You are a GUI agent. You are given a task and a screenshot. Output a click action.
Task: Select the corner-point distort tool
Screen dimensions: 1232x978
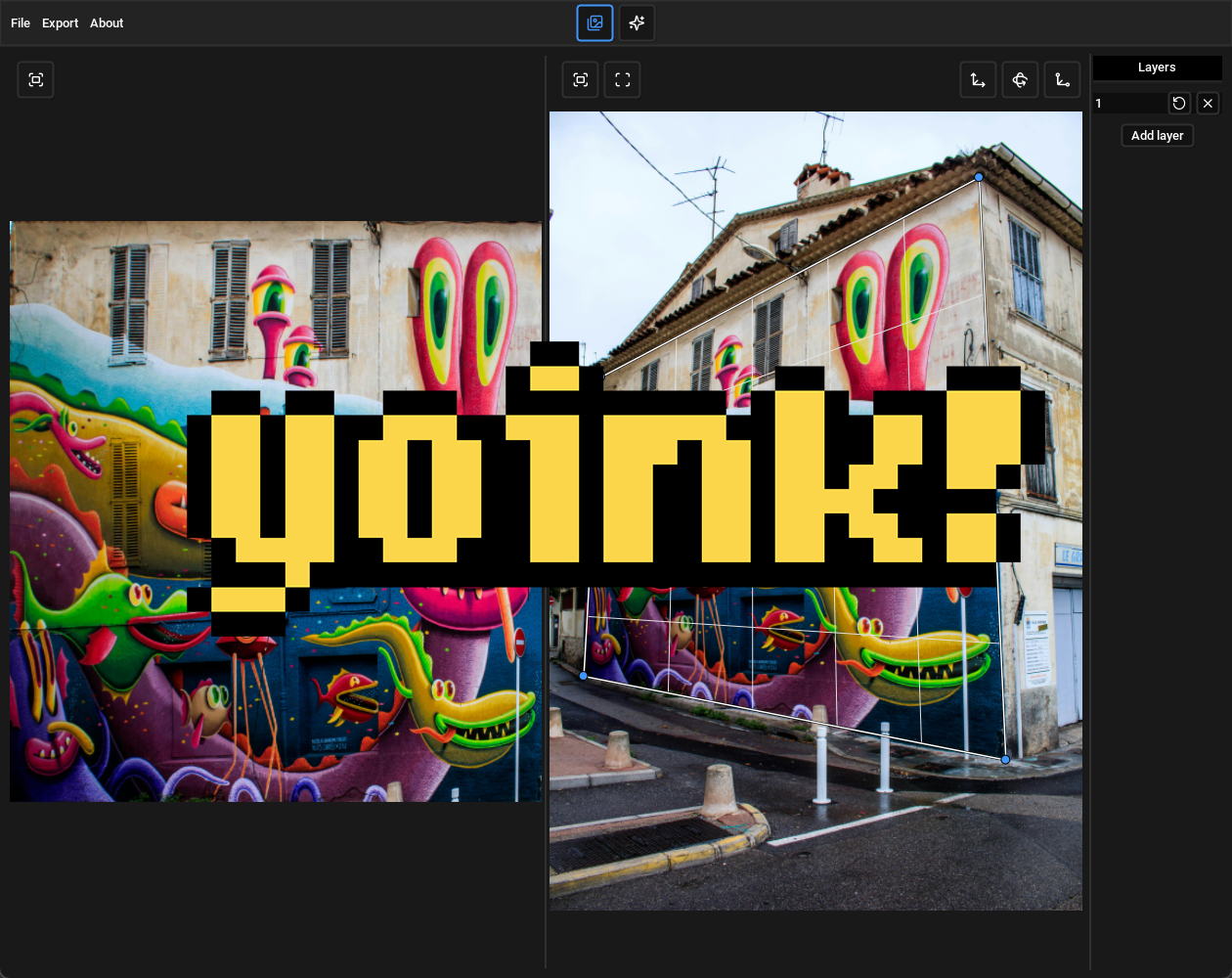click(x=1063, y=79)
